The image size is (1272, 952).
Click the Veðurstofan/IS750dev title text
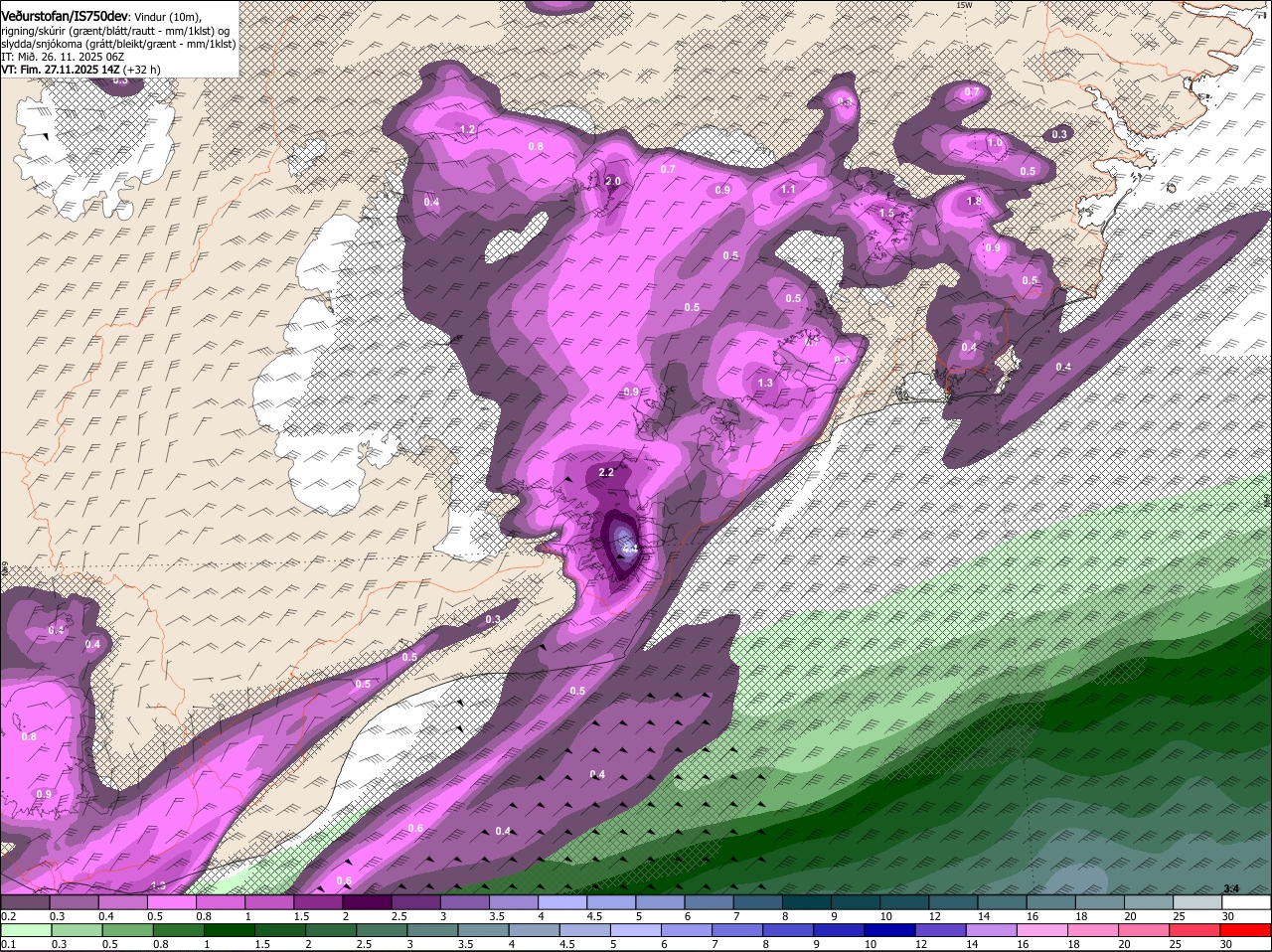(x=65, y=17)
